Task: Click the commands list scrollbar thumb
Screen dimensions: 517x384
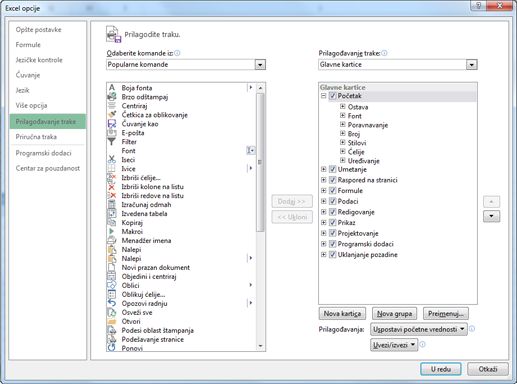Action: click(260, 162)
